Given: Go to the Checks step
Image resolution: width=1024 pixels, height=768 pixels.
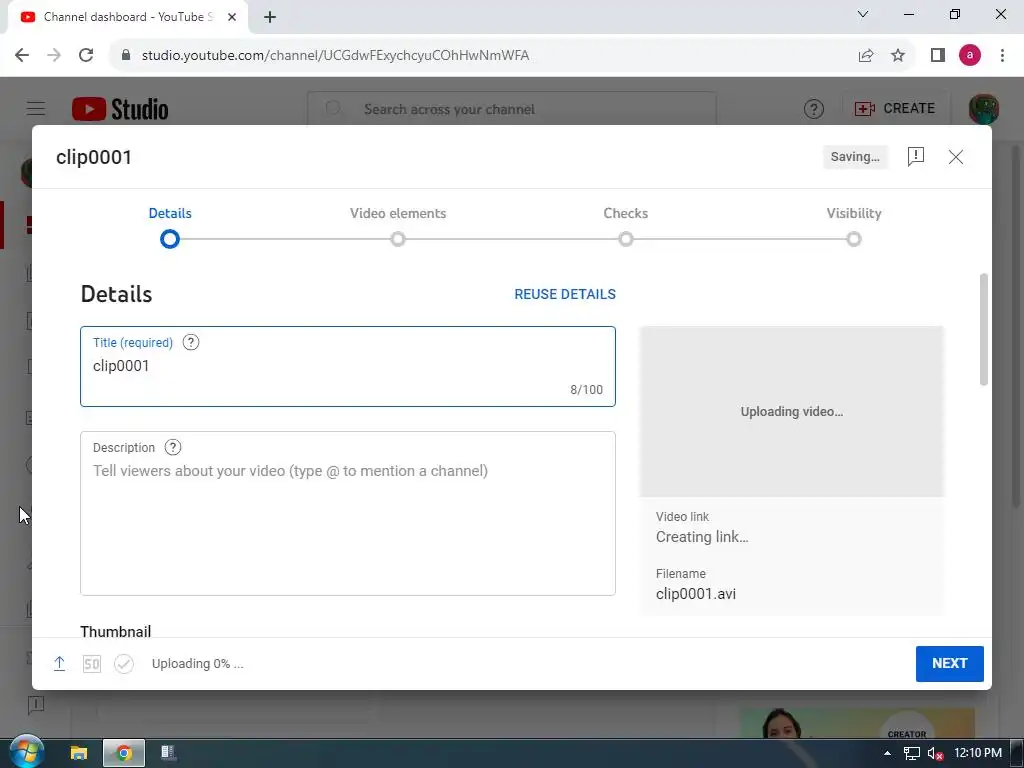Looking at the screenshot, I should pyautogui.click(x=626, y=239).
